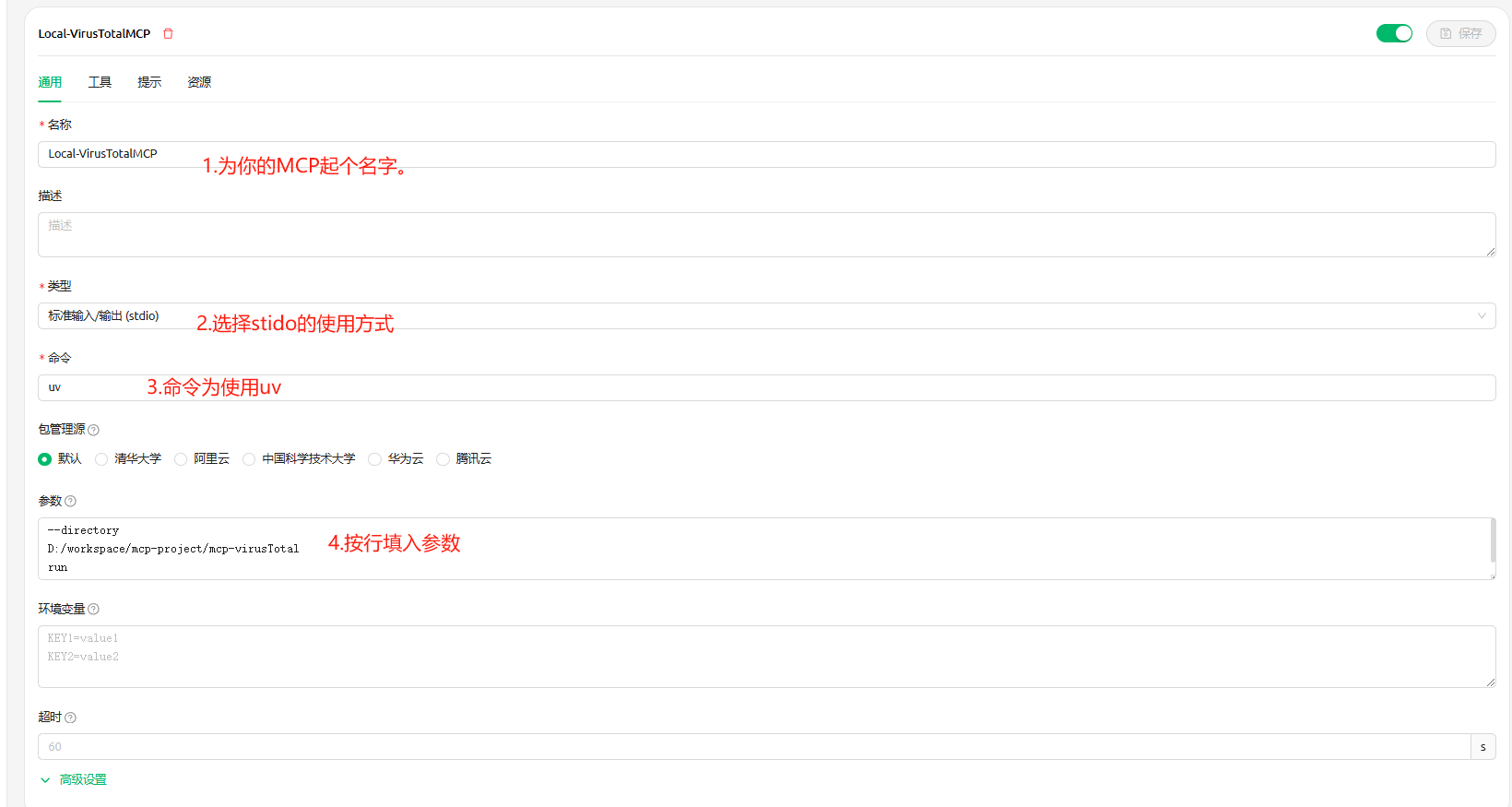
Task: Click into the 环境变量 text area
Action: click(x=766, y=657)
